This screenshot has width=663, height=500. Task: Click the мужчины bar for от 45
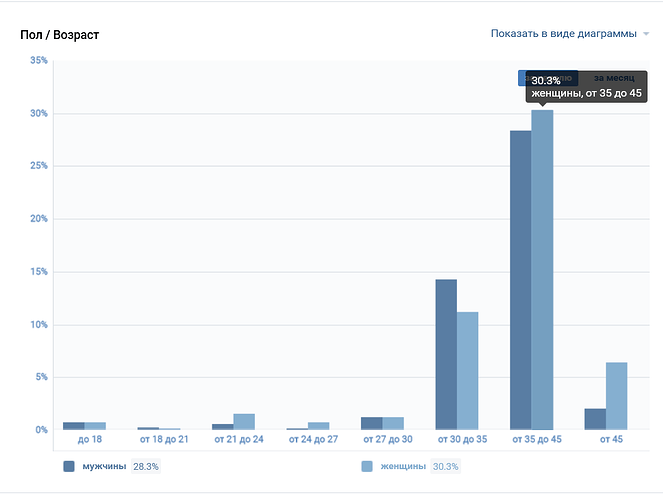click(x=595, y=419)
